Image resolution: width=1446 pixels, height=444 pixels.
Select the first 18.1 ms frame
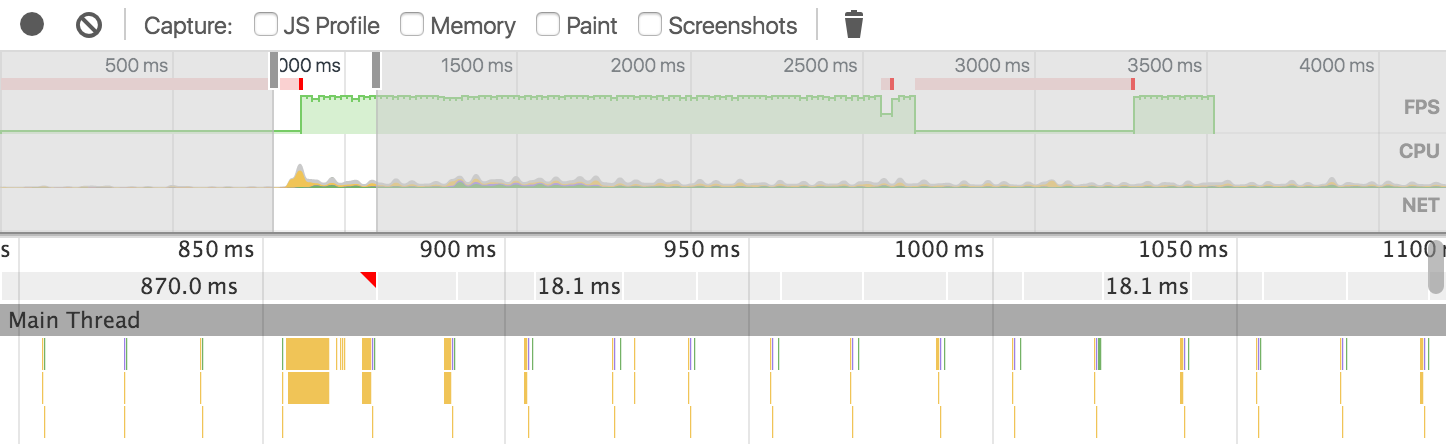(x=578, y=287)
